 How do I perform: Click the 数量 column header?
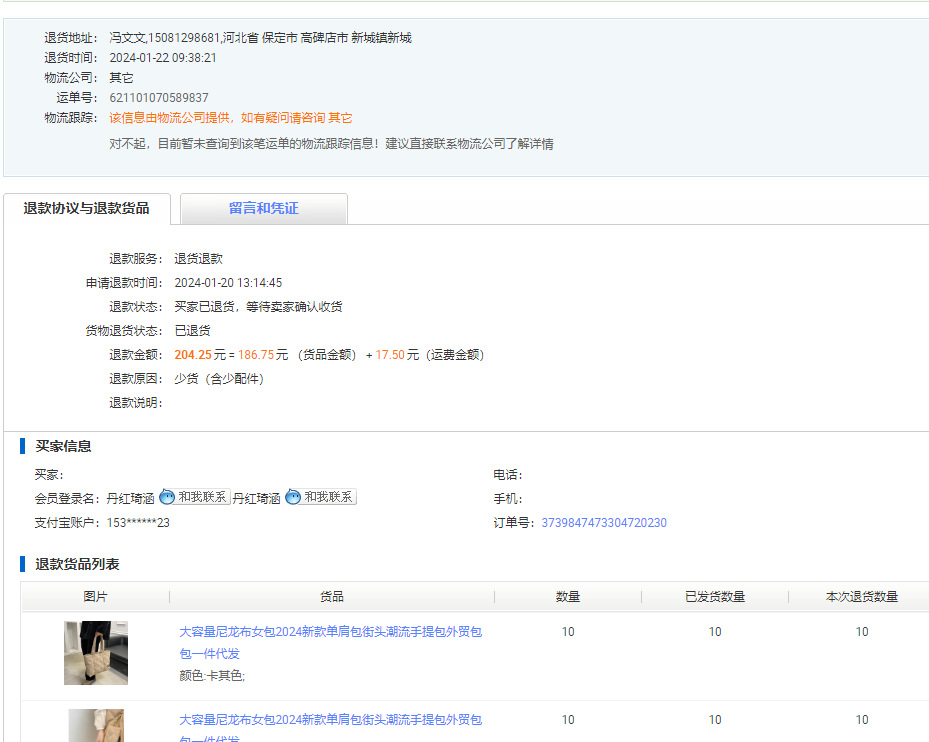(568, 597)
